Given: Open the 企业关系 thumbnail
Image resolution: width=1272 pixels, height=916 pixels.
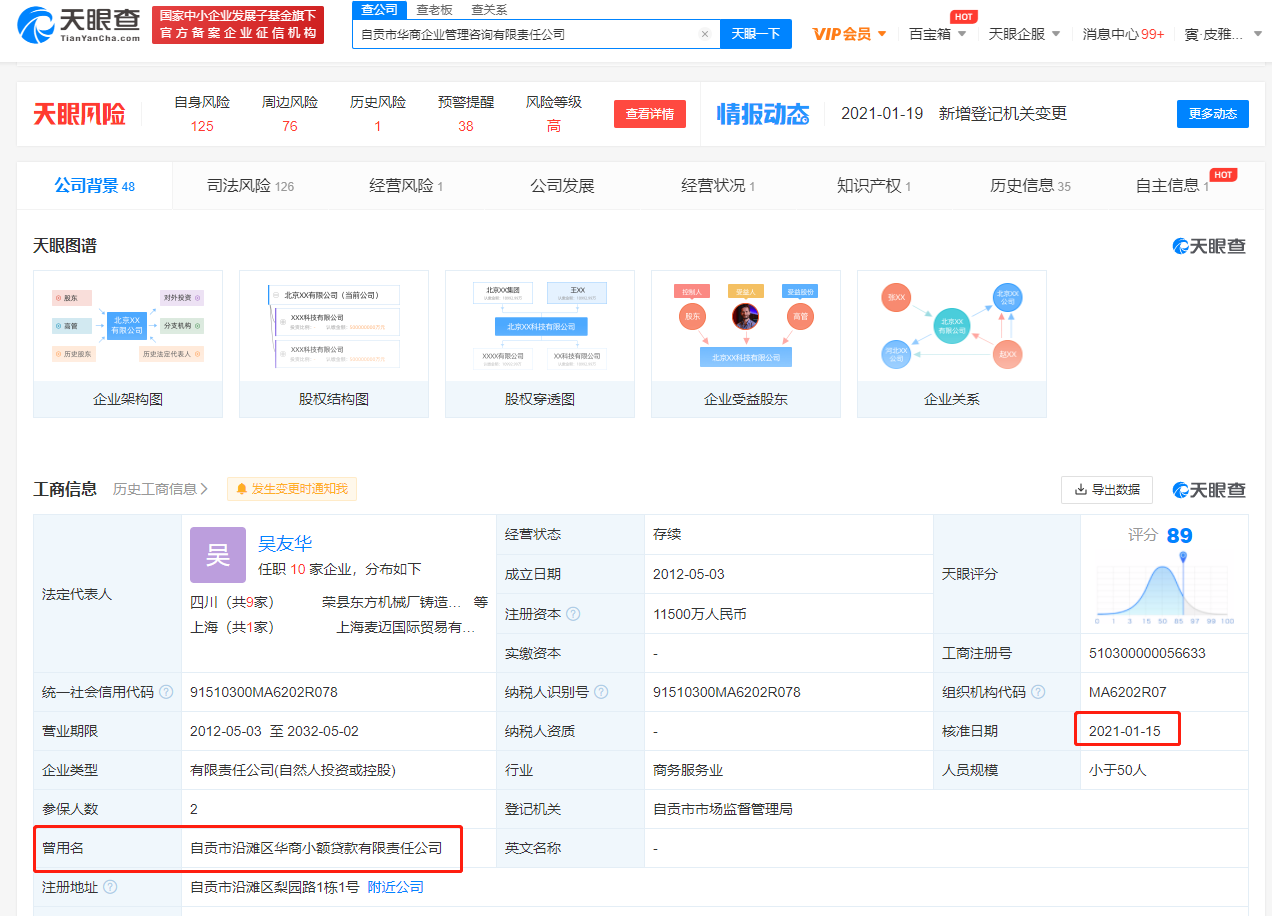Looking at the screenshot, I should (x=952, y=343).
